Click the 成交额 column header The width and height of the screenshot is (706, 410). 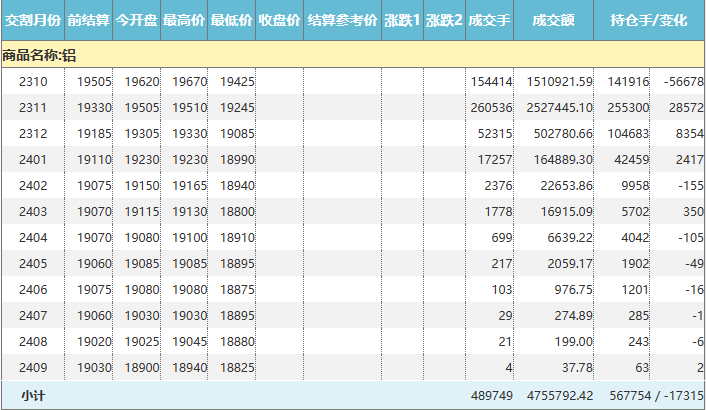(554, 20)
